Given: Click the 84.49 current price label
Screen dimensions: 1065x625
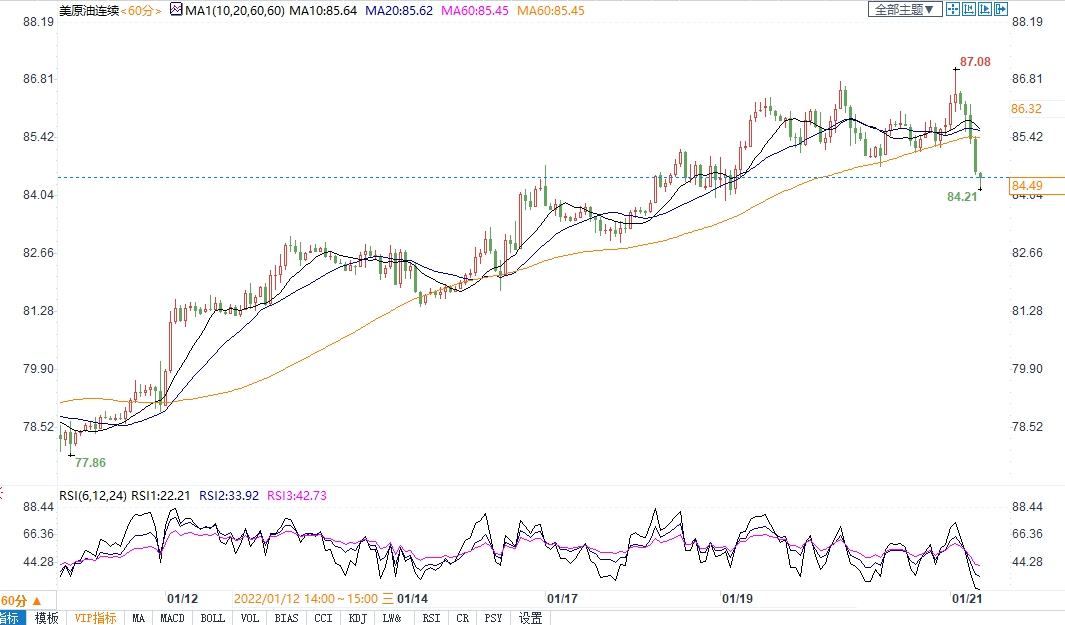Looking at the screenshot, I should (1027, 186).
